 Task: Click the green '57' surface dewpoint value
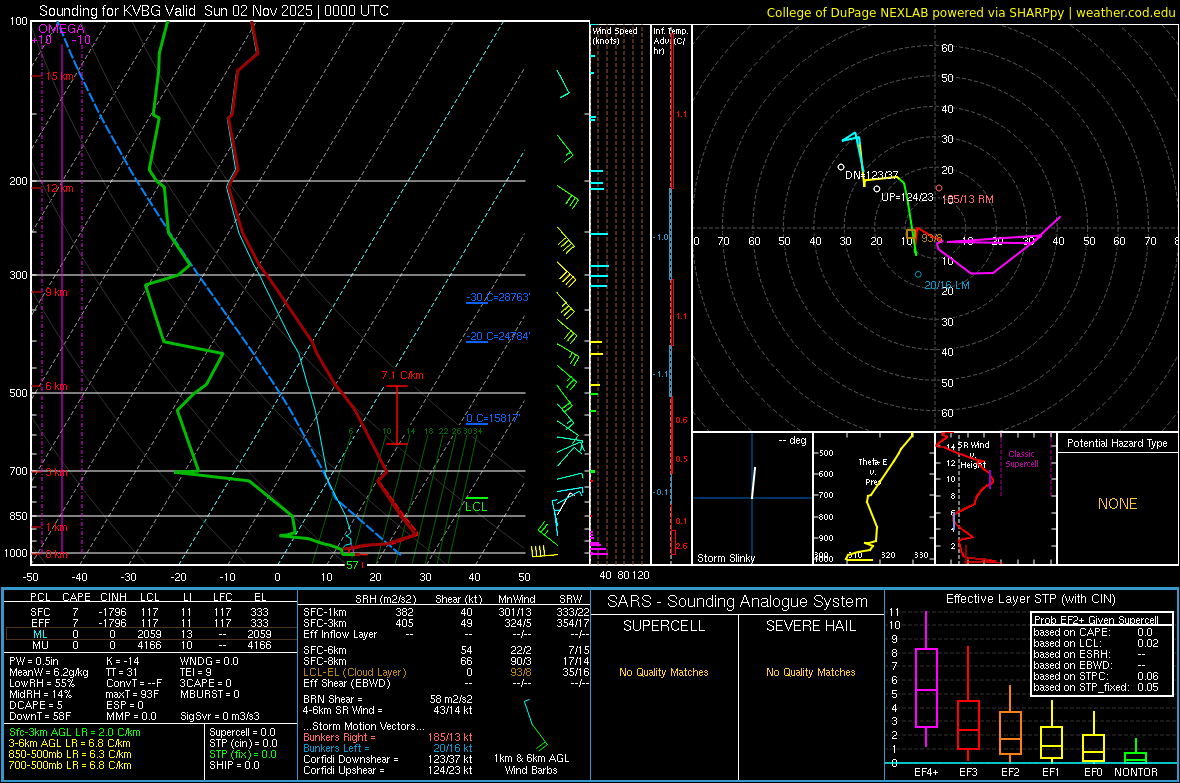[352, 565]
